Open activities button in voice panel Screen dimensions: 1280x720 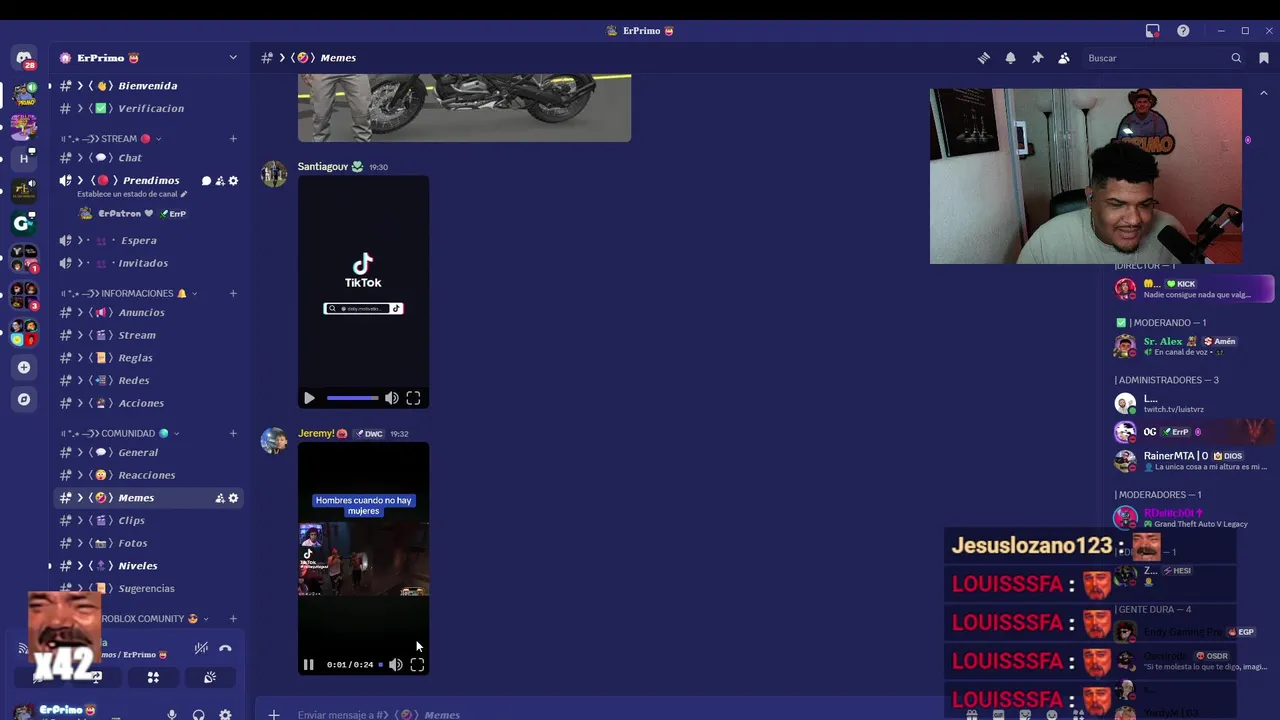153,677
